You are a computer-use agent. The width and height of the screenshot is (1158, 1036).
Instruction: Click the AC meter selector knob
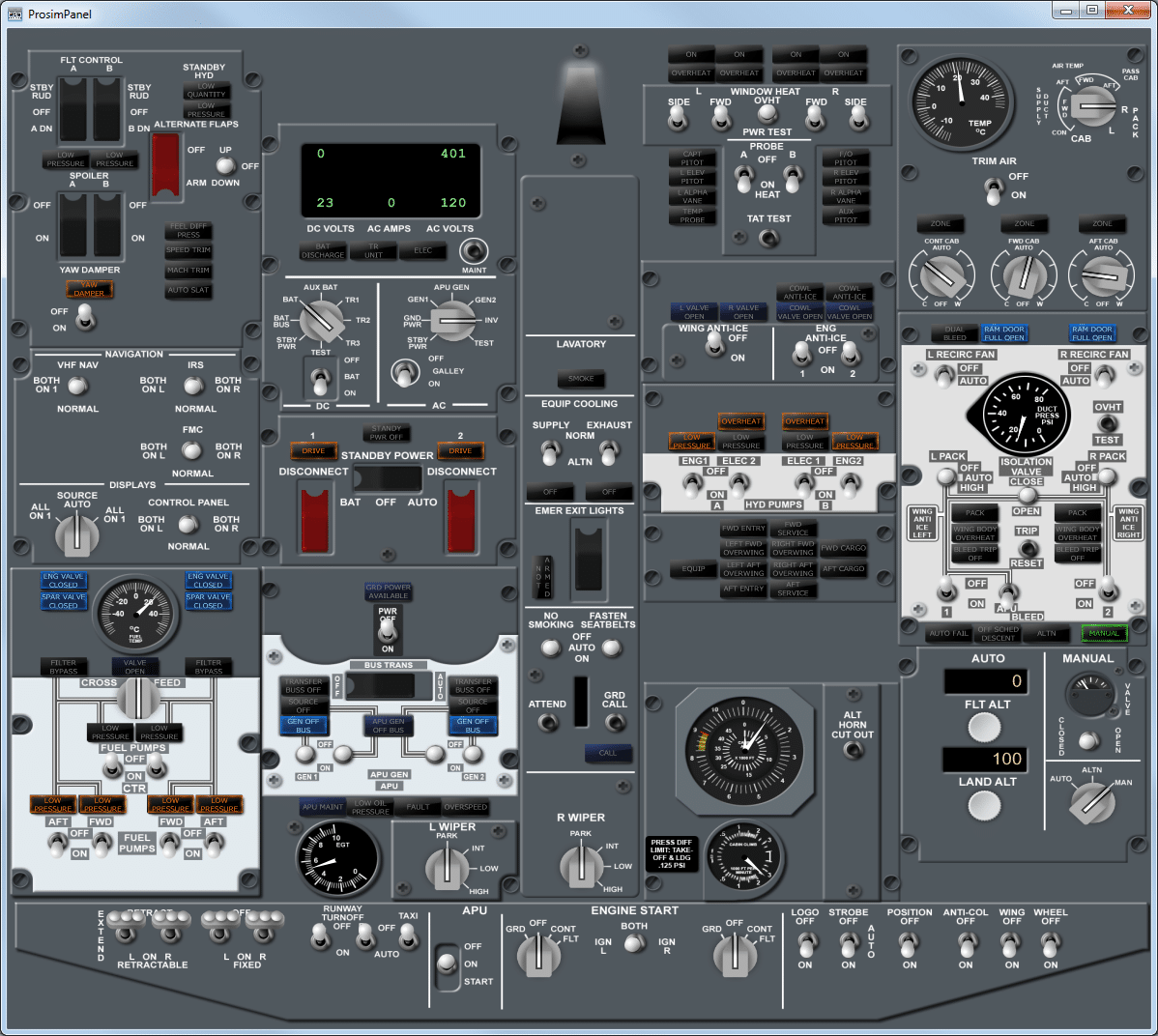(450, 320)
